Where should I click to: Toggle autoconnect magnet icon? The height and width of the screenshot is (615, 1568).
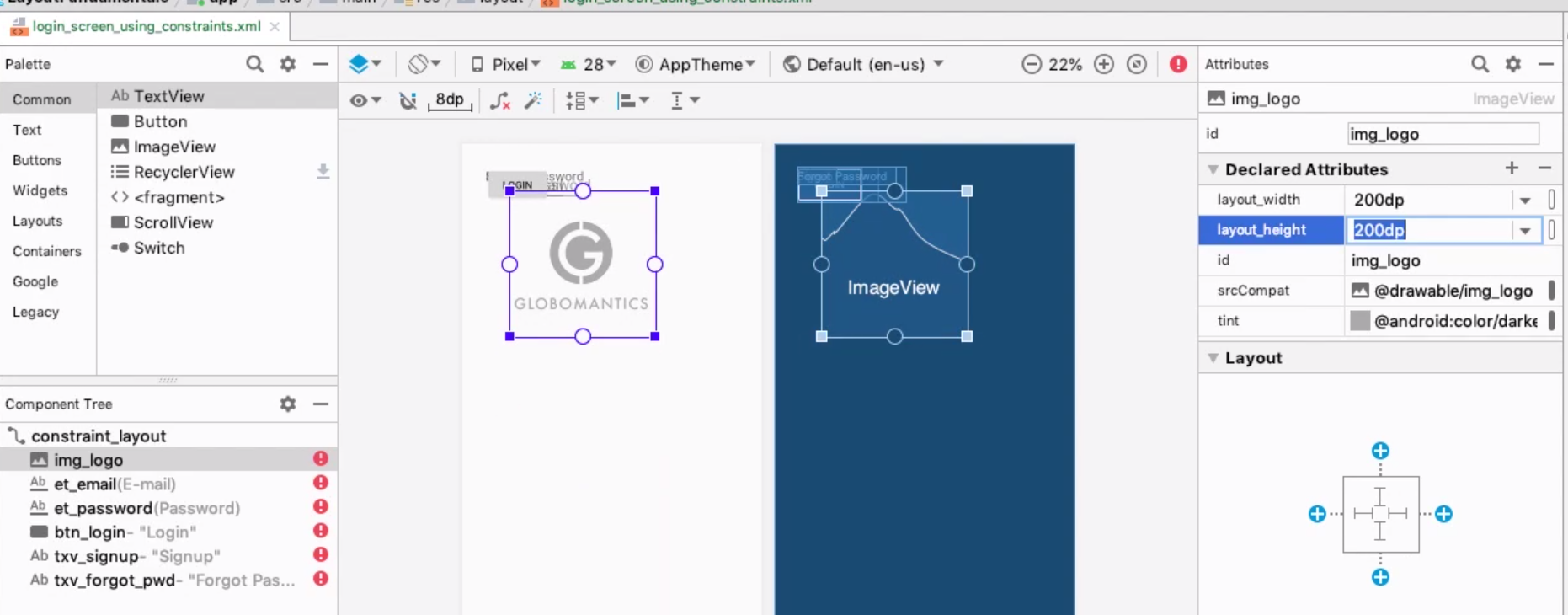(408, 100)
